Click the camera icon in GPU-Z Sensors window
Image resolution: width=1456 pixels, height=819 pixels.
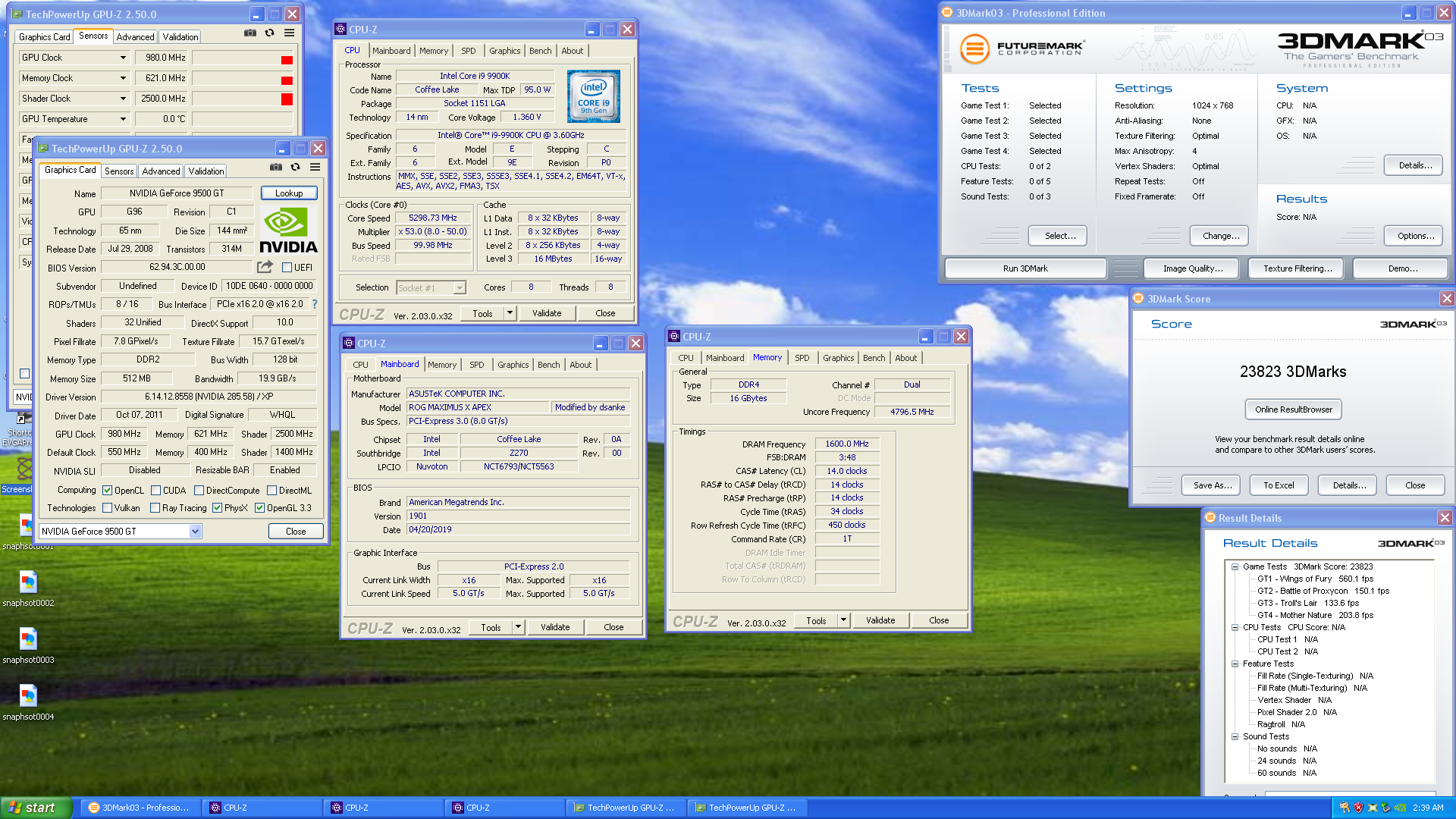[249, 33]
